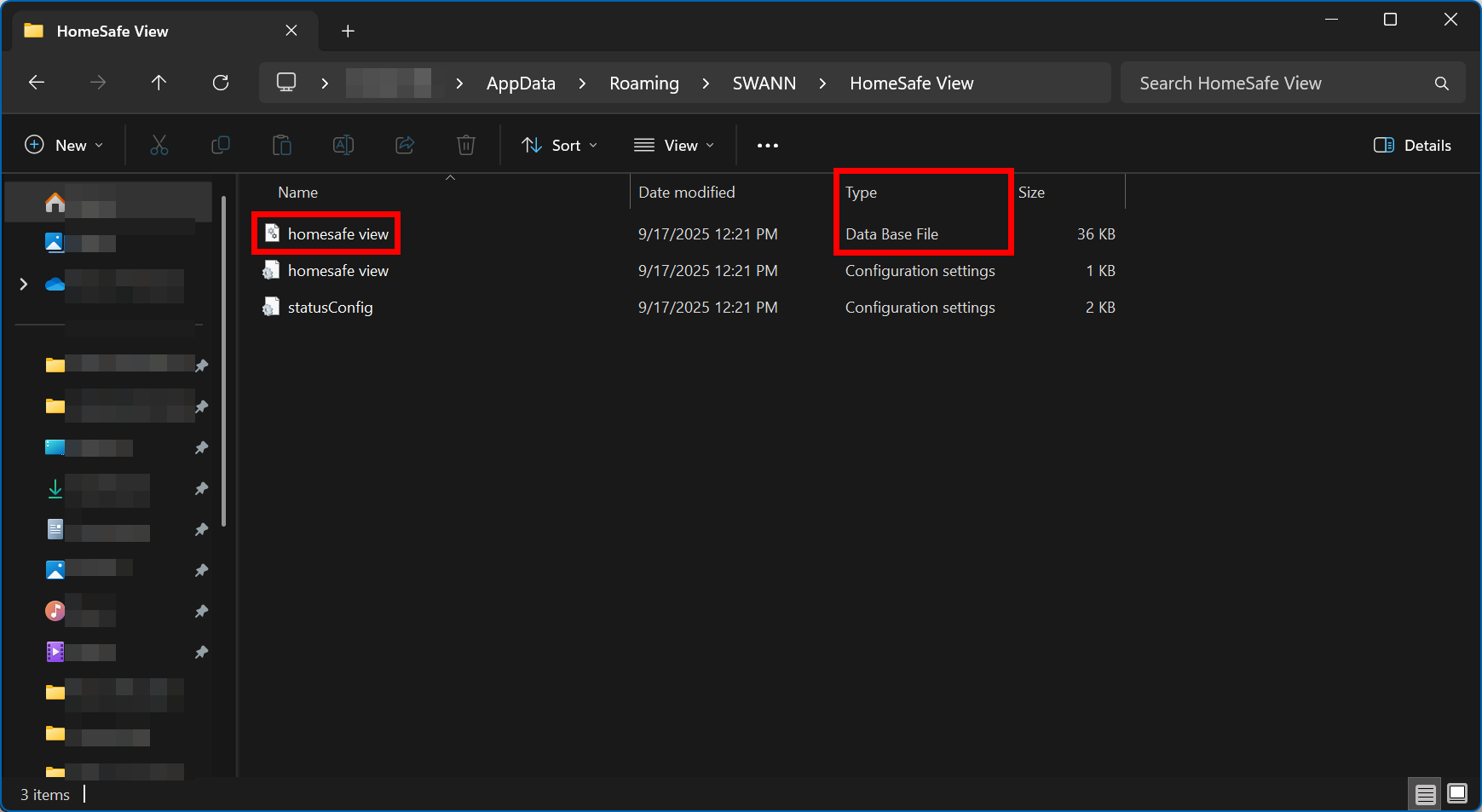
Task: Expand the OneDrive tree item
Action: 24,285
